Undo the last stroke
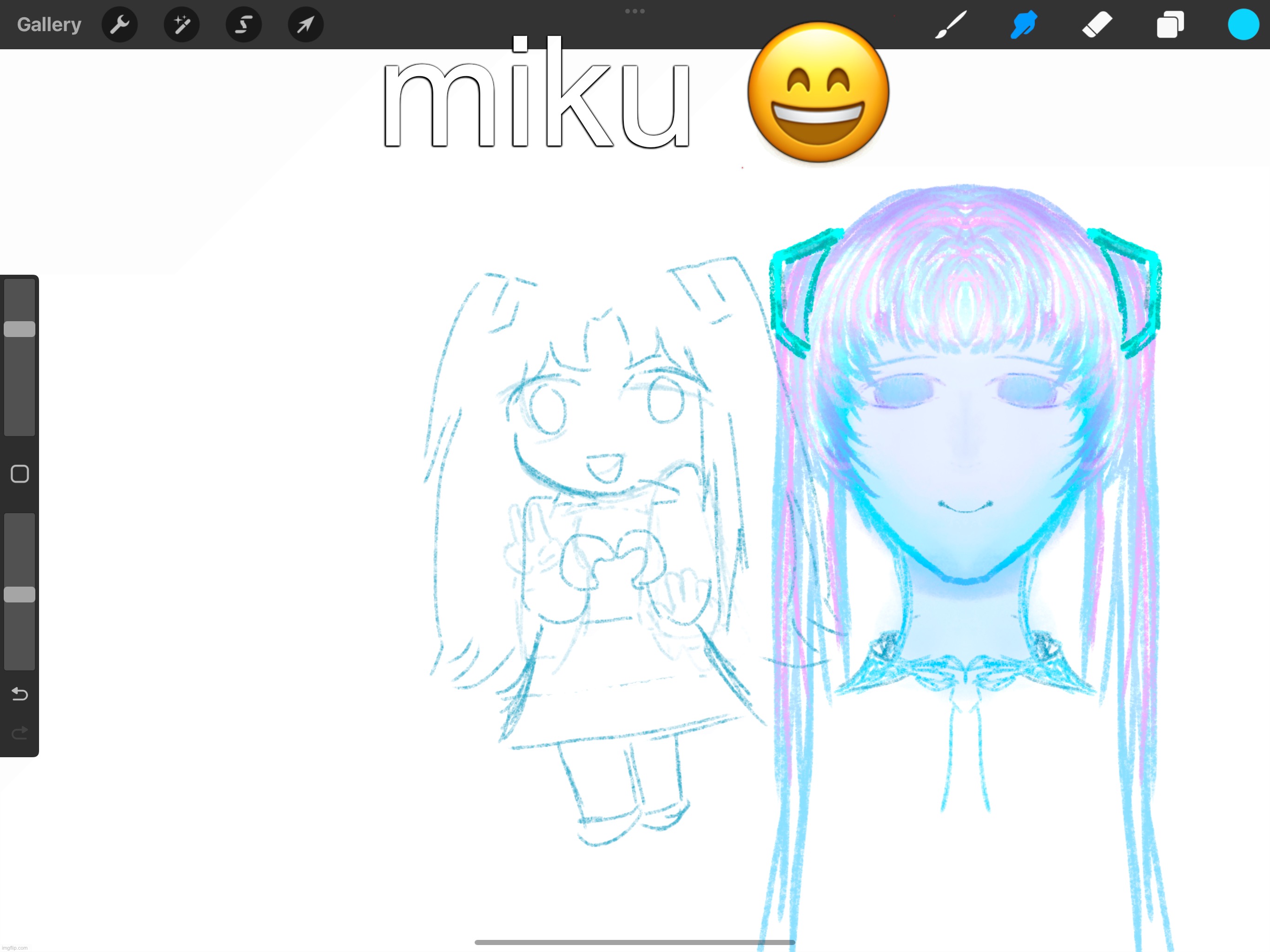Viewport: 1270px width, 952px height. pos(20,694)
